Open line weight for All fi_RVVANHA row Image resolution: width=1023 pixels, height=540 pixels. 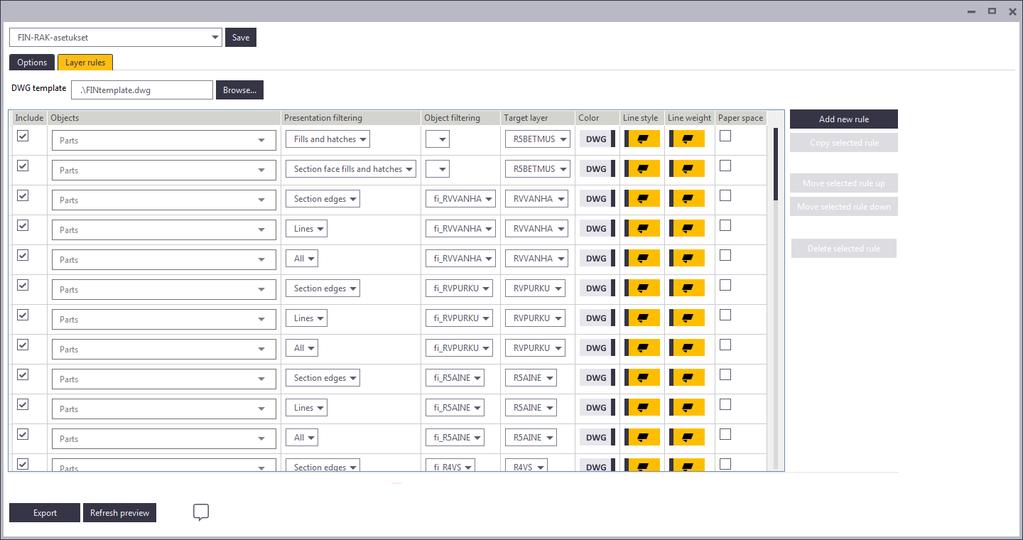click(x=687, y=258)
